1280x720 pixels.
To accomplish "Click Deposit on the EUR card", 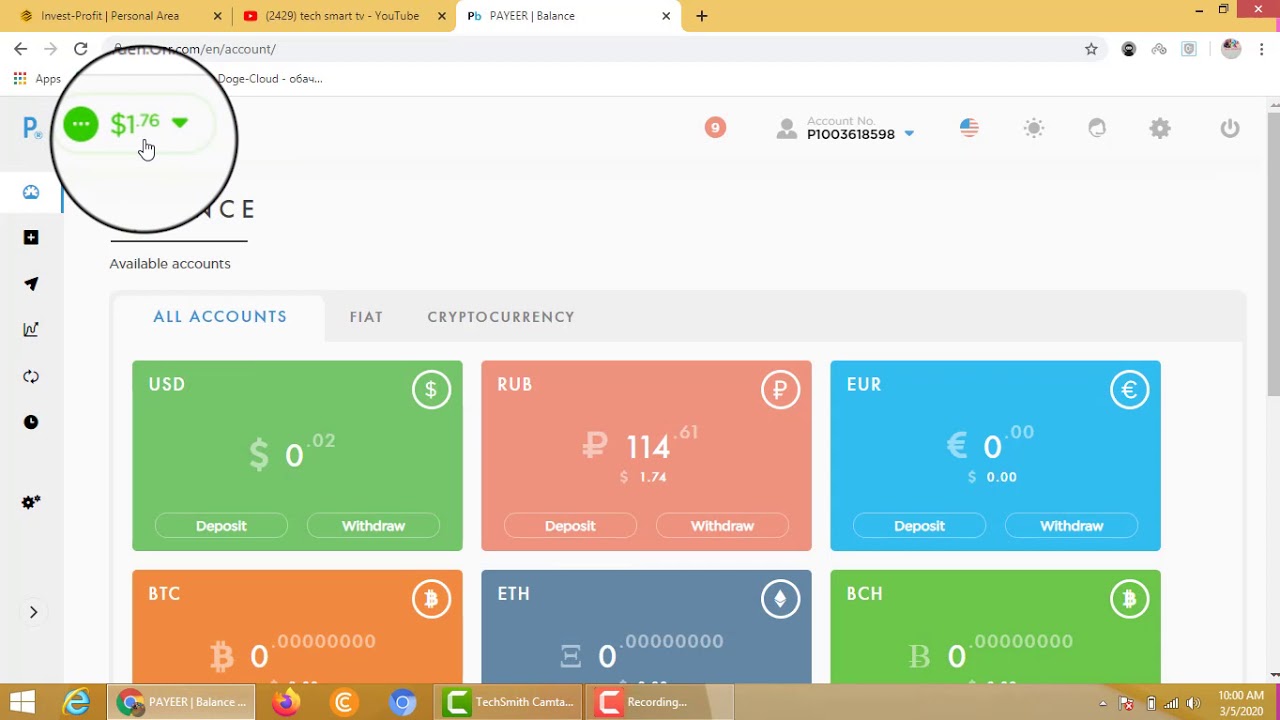I will 919,526.
